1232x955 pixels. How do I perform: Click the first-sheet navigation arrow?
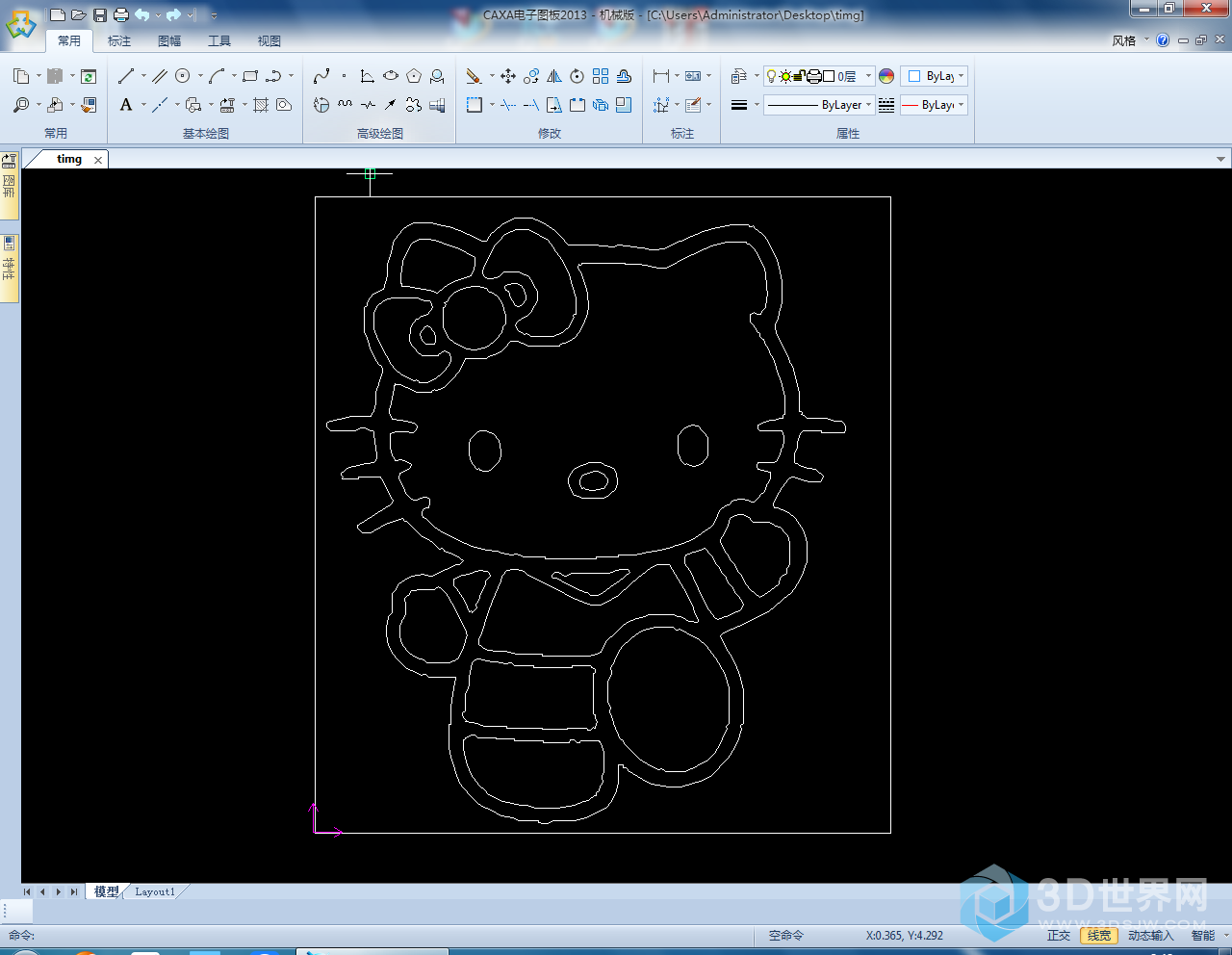pyautogui.click(x=27, y=891)
